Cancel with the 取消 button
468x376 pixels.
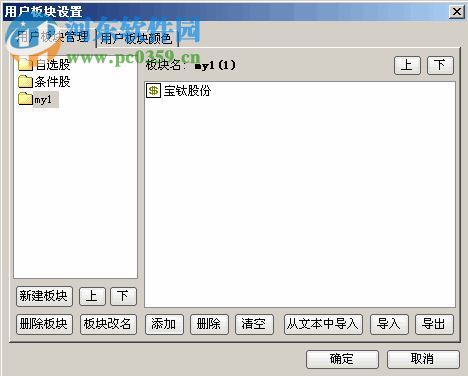click(x=423, y=359)
